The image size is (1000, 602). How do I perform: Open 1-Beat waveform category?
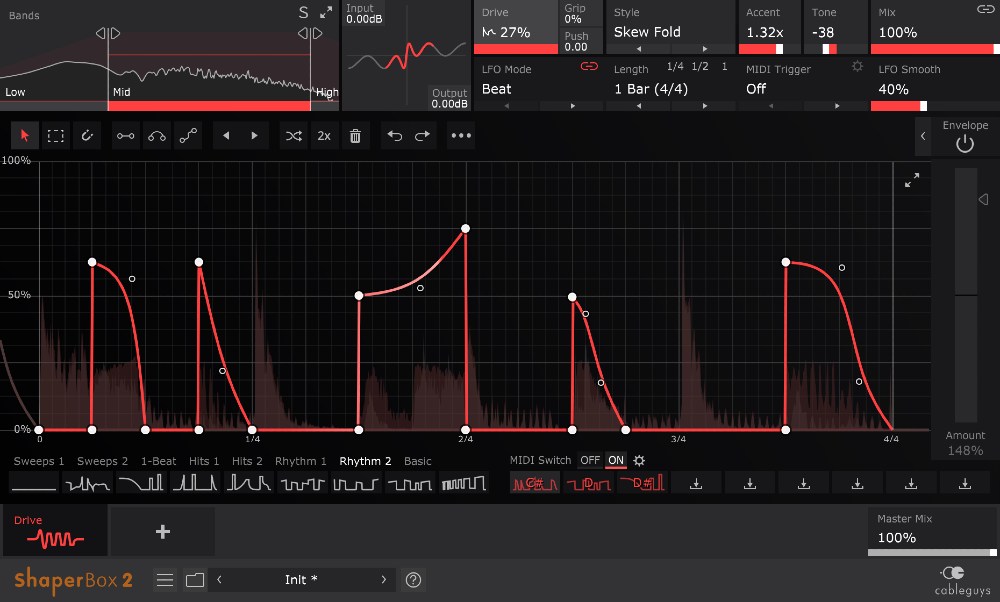point(159,461)
